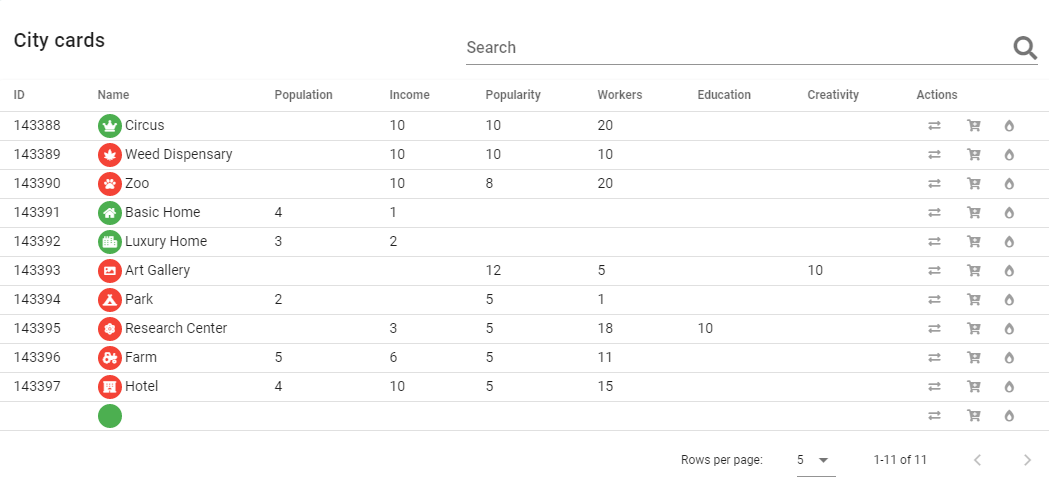Click the flame icon for Research Center
This screenshot has width=1049, height=488.
click(x=1009, y=329)
